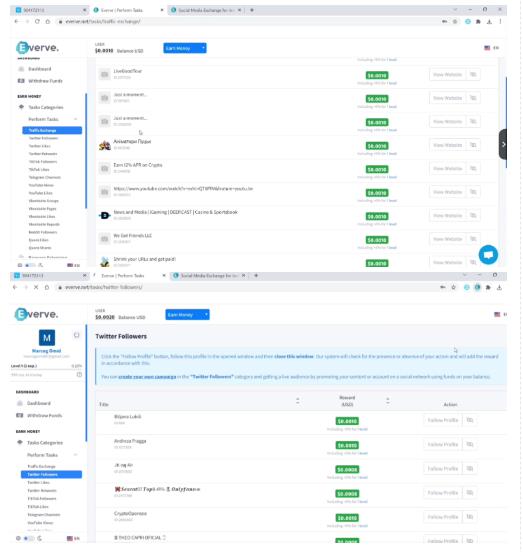Click the skip icon next to CryptoDaemon's Follow Profile
The image size is (523, 552).
pyautogui.click(x=470, y=517)
